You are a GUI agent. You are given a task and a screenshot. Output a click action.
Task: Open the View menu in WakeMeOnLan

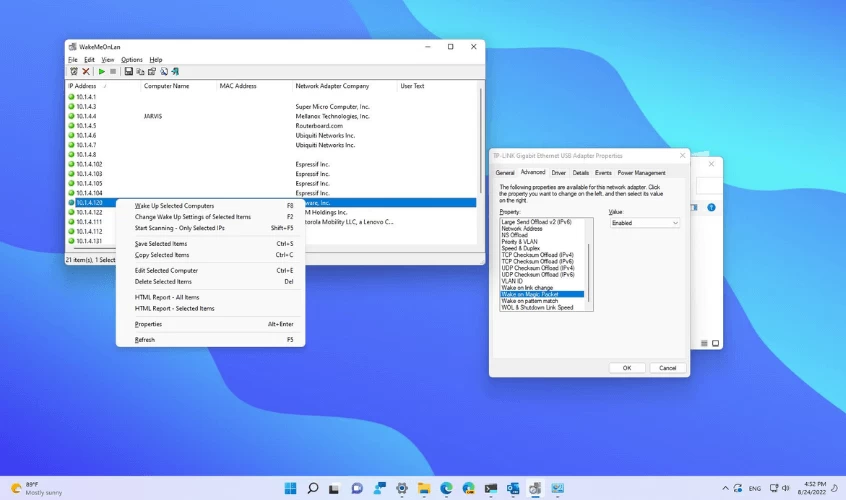pyautogui.click(x=108, y=59)
